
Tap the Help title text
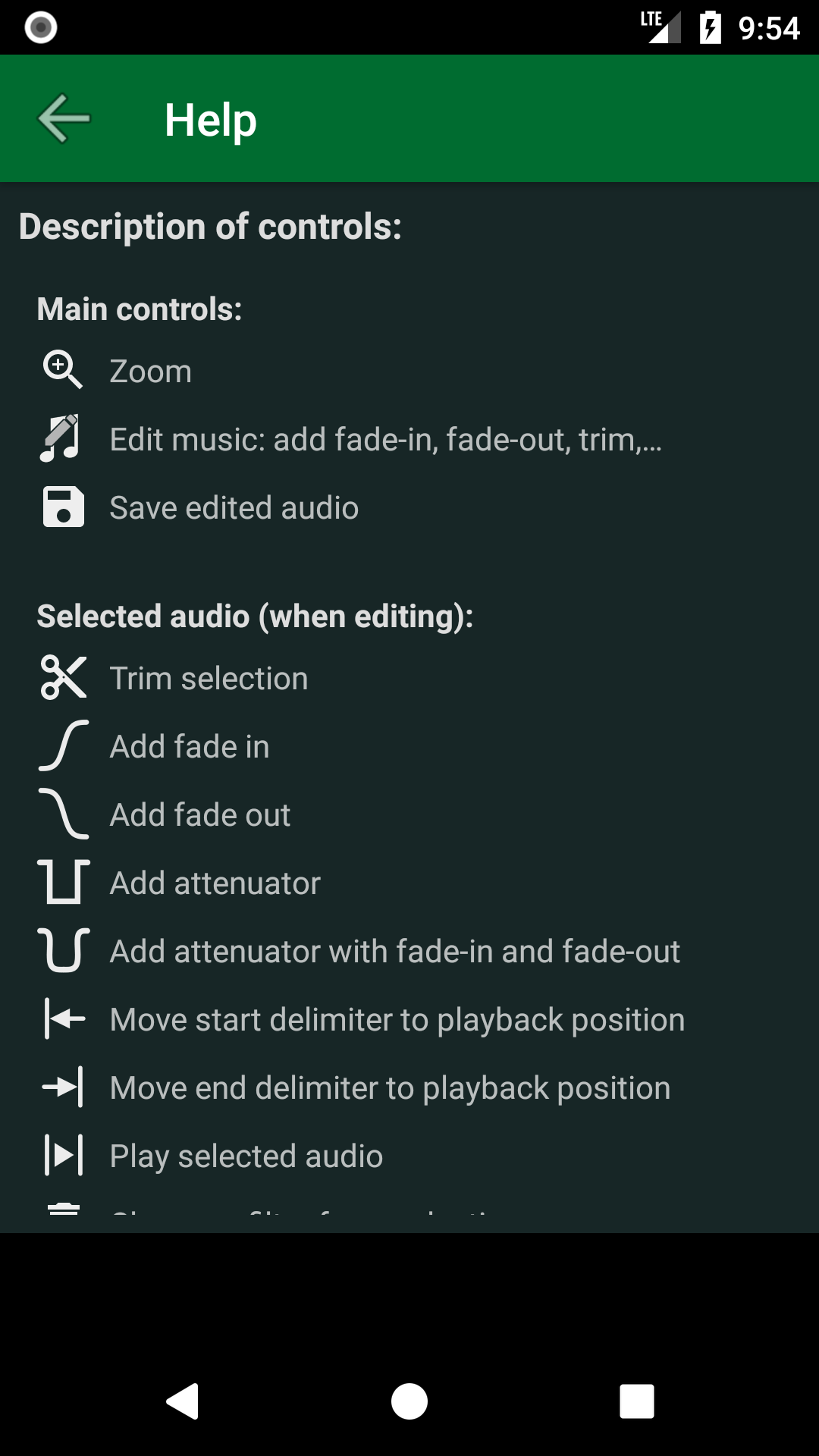click(x=210, y=118)
